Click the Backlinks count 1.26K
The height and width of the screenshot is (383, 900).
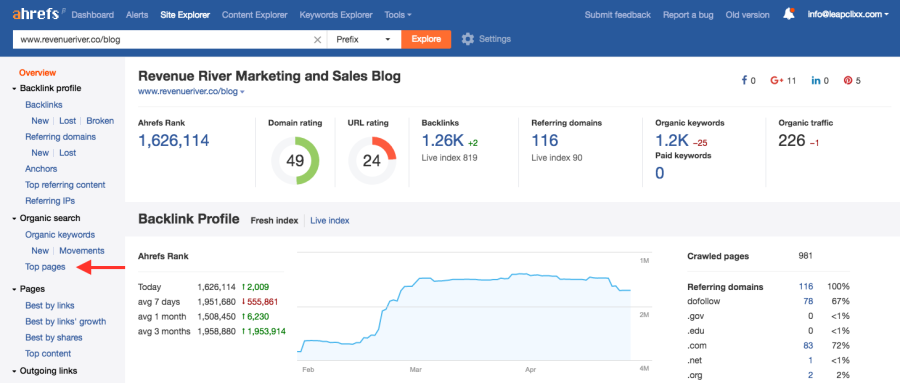(x=443, y=141)
